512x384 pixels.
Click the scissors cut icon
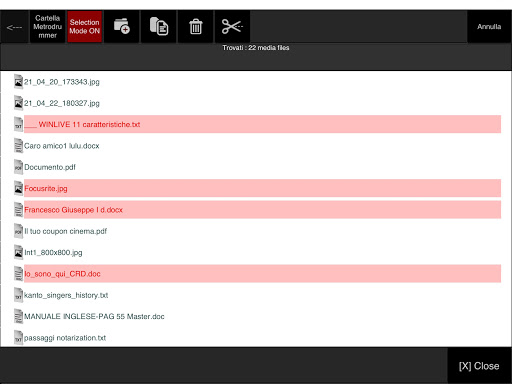click(x=232, y=26)
